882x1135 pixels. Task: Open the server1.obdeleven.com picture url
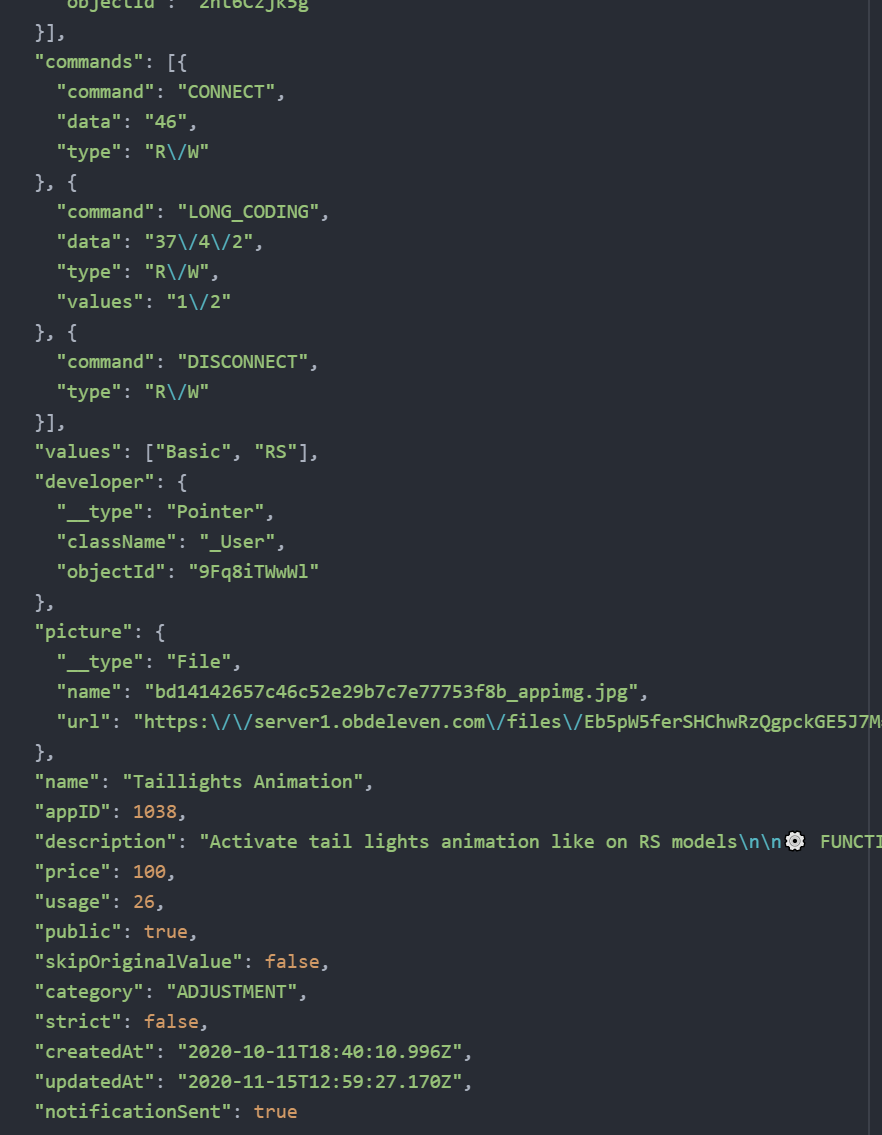(x=507, y=722)
